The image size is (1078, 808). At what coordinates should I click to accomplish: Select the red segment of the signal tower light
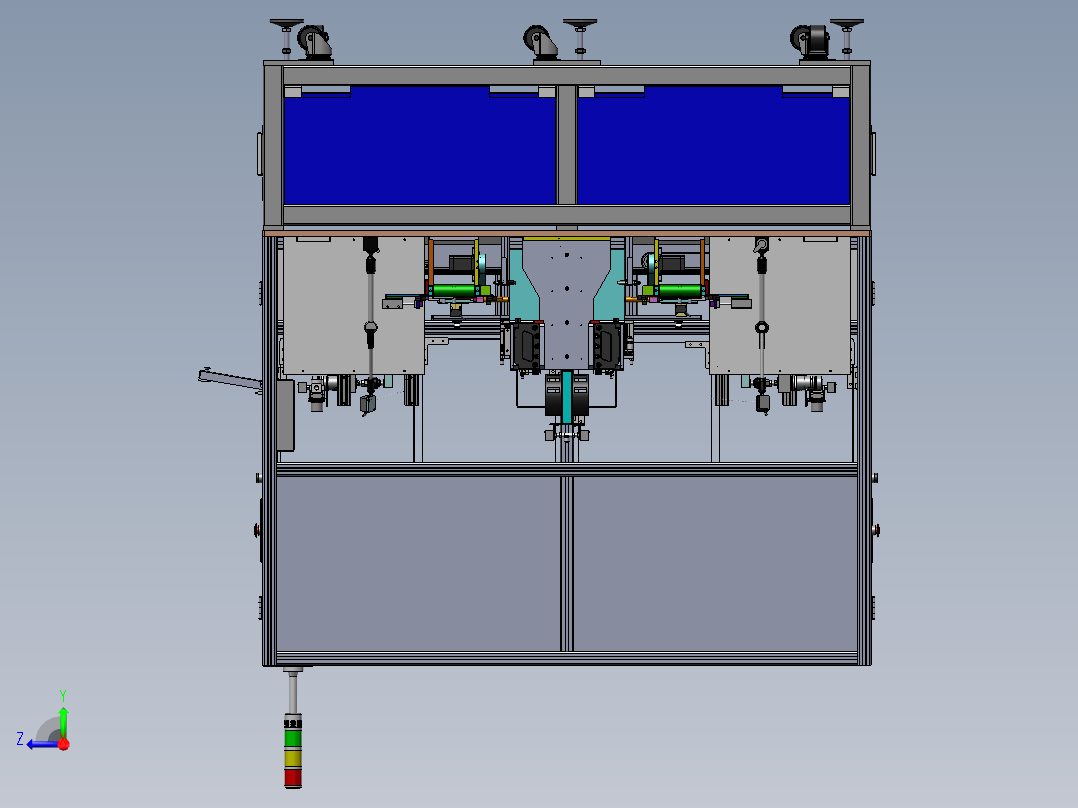pyautogui.click(x=293, y=778)
